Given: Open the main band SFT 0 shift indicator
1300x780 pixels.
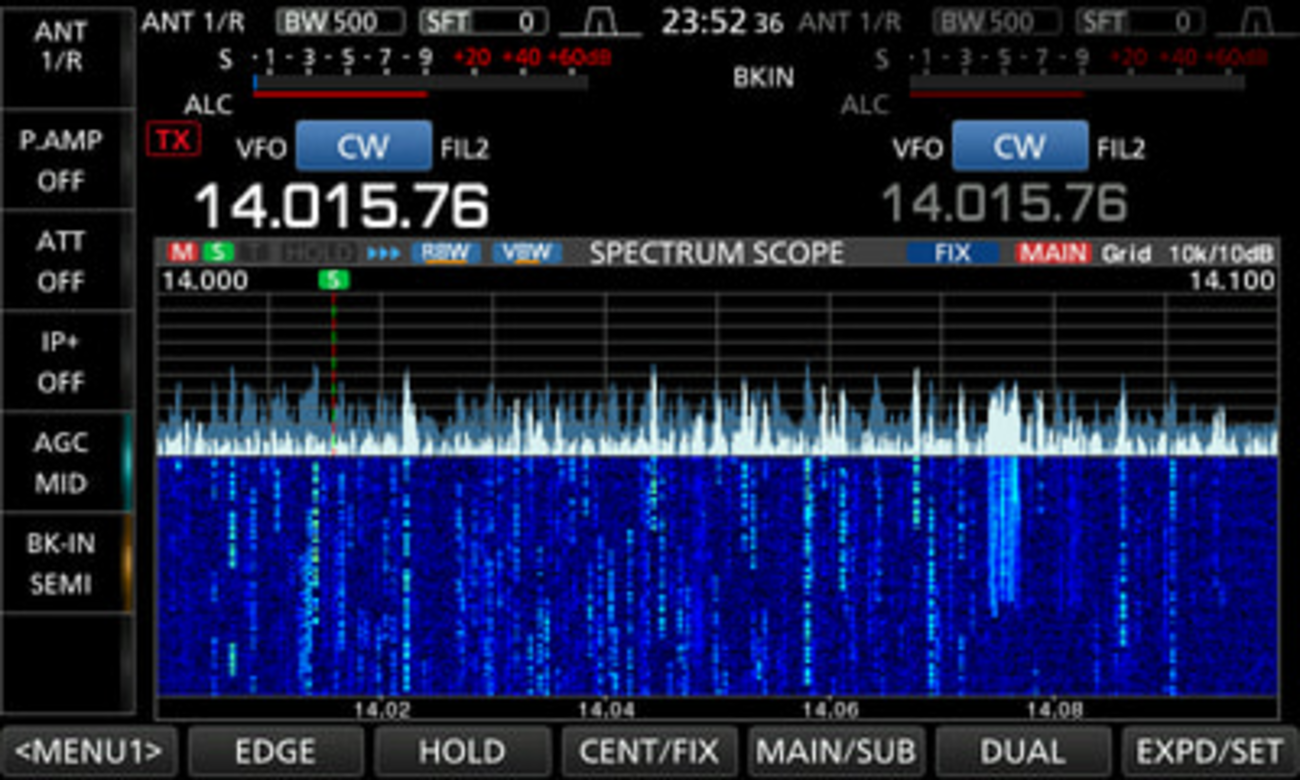Looking at the screenshot, I should [x=483, y=22].
